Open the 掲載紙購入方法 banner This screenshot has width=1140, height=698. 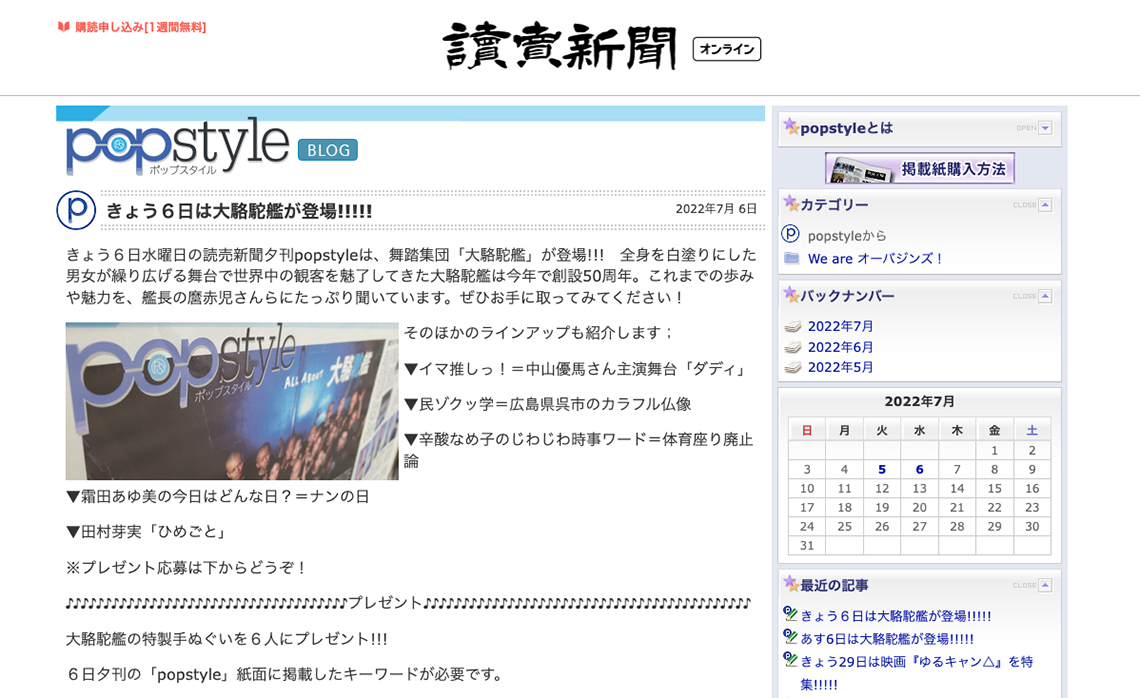click(x=920, y=169)
